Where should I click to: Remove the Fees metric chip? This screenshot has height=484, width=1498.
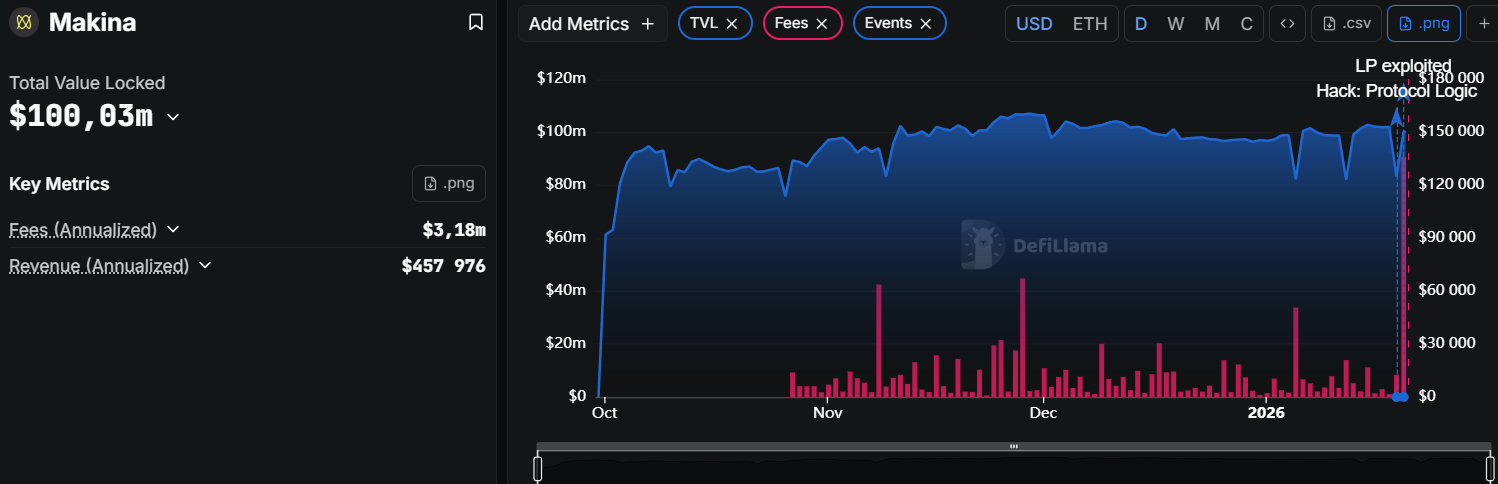click(822, 24)
